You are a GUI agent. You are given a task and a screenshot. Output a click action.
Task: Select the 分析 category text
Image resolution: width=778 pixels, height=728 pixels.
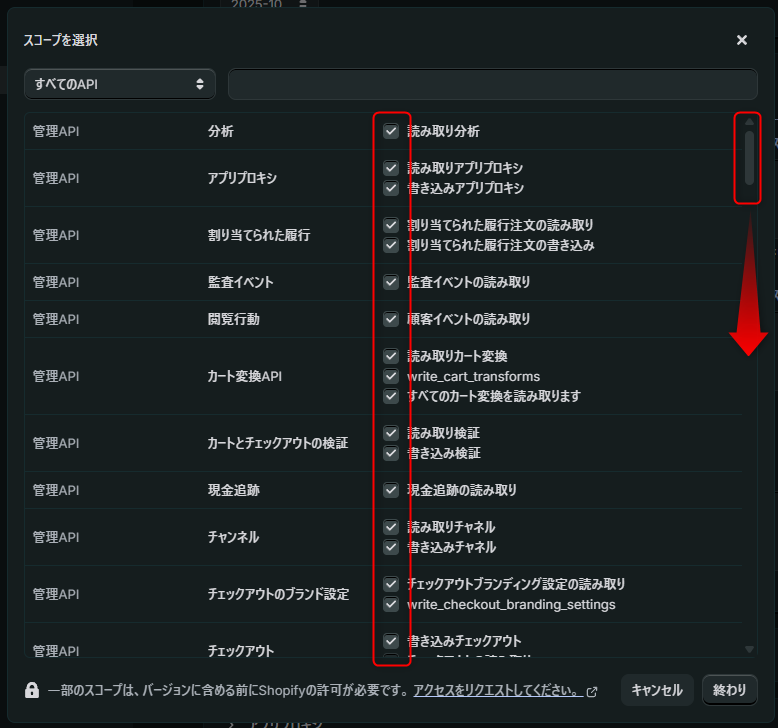[220, 132]
